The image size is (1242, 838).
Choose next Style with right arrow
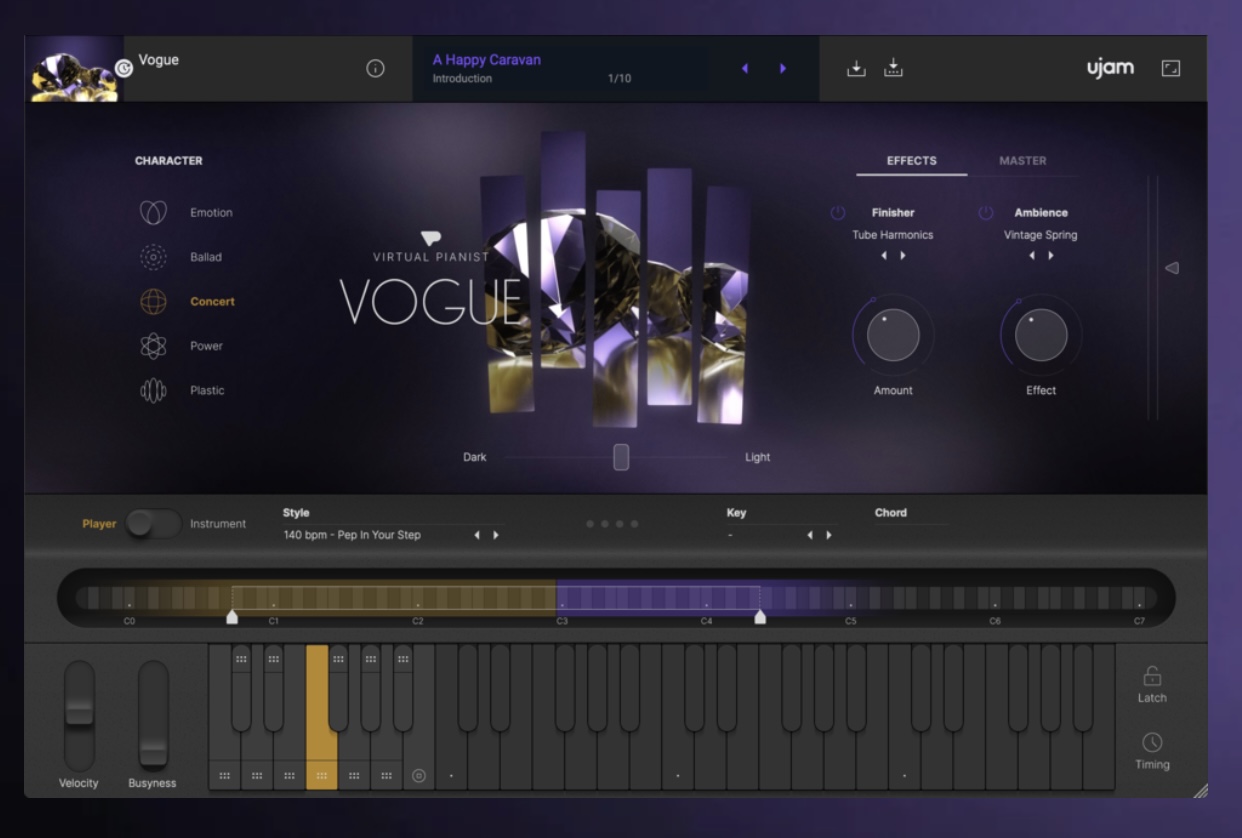click(496, 535)
